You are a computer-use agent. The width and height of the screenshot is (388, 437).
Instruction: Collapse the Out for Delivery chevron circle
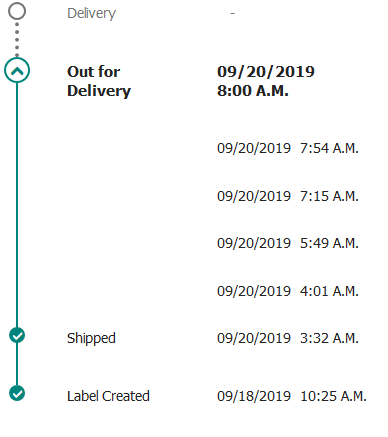[17, 70]
